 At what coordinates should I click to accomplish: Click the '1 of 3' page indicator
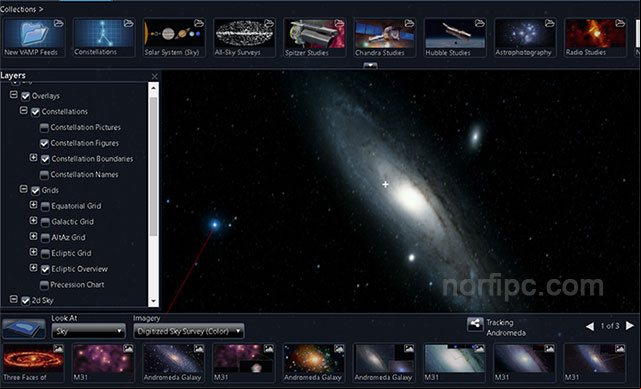[610, 326]
